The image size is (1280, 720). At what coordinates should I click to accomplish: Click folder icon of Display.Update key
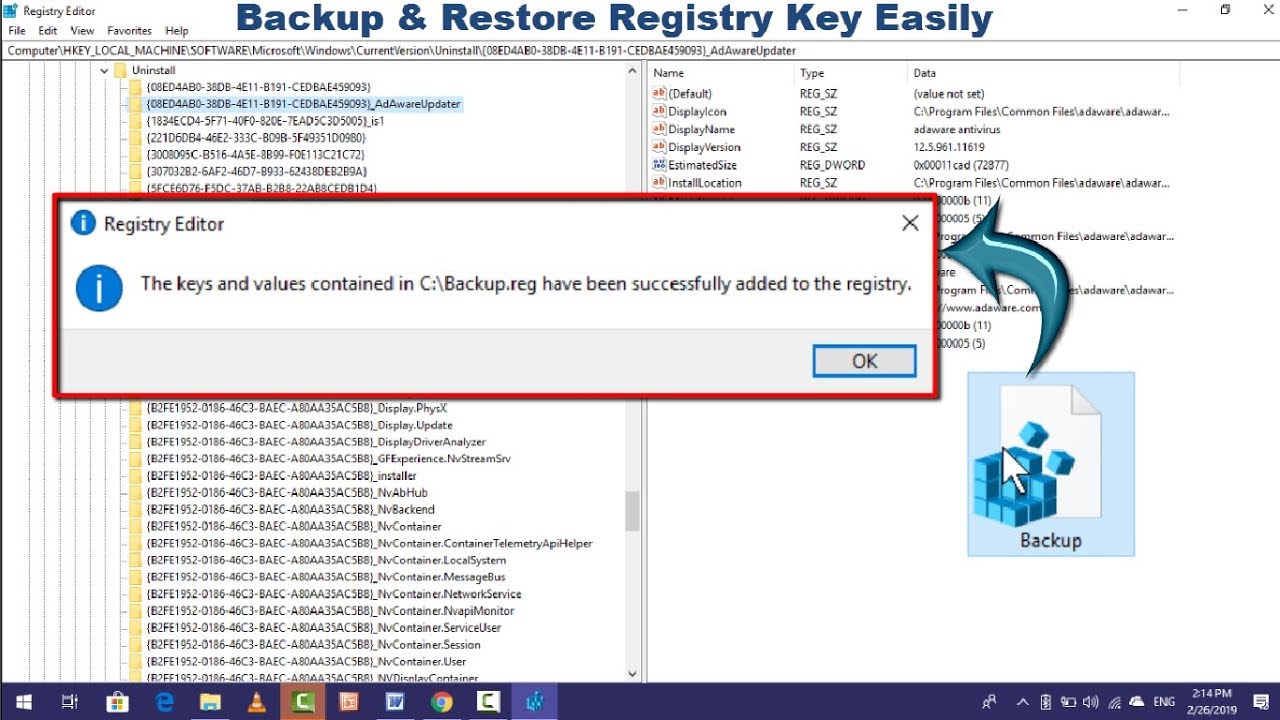coord(136,425)
